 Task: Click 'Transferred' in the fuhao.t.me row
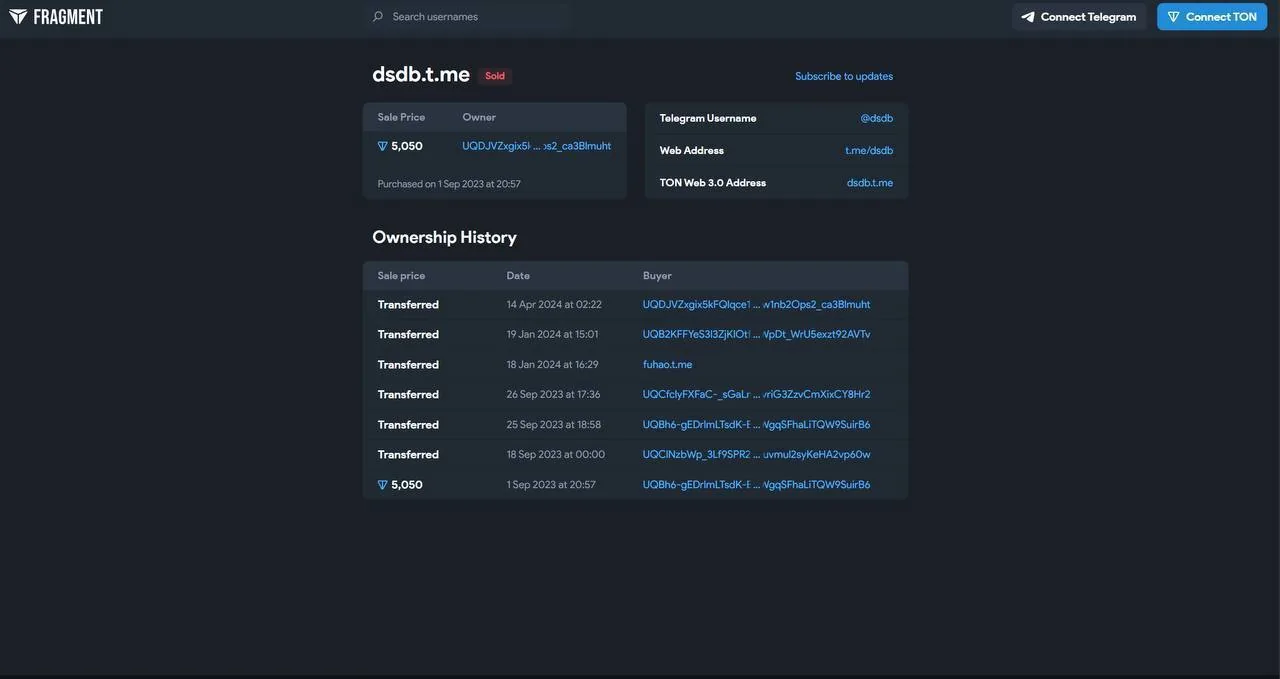408,365
